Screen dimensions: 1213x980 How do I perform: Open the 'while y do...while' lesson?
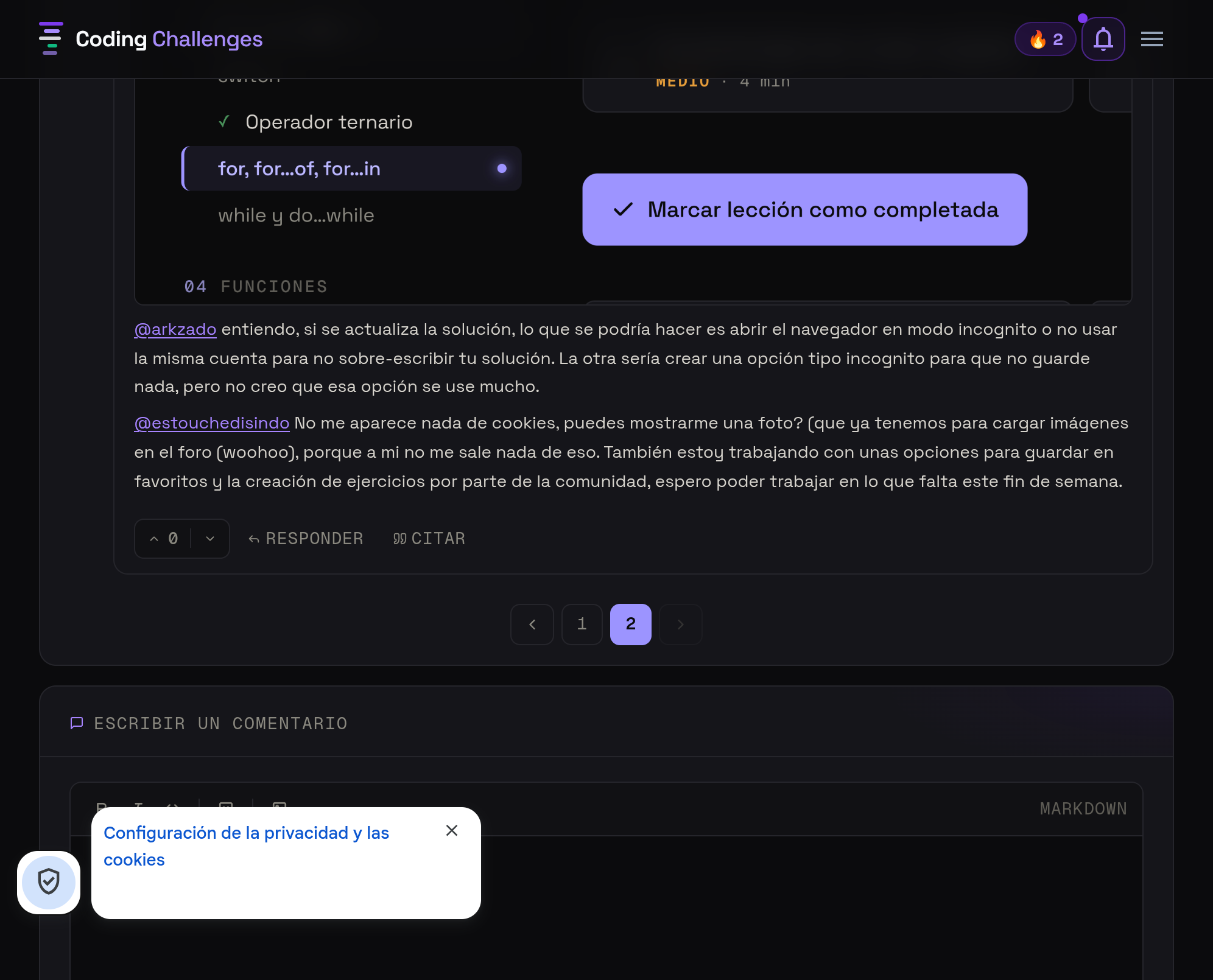point(296,215)
